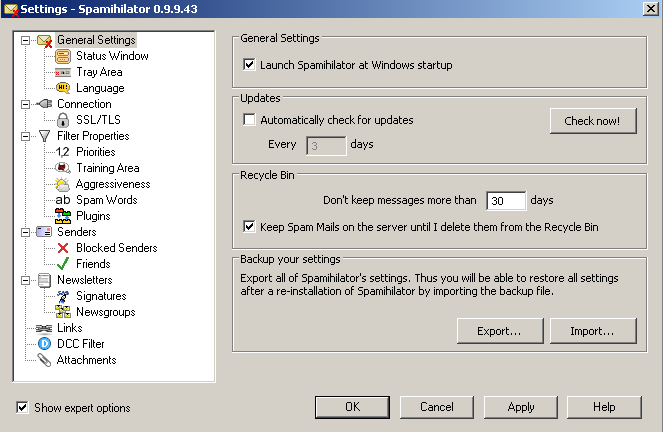Click the SSL/TLS padlock icon

(63, 120)
